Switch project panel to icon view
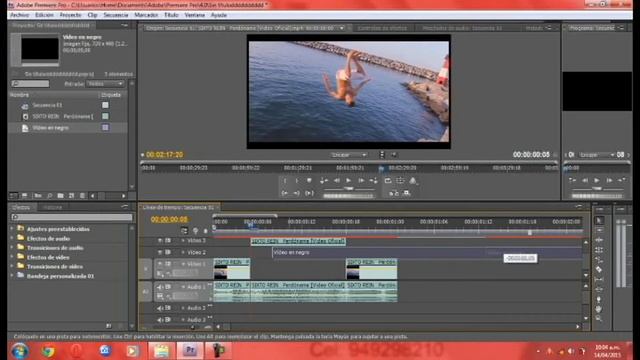This screenshot has height=360, width=640. (x=25, y=196)
